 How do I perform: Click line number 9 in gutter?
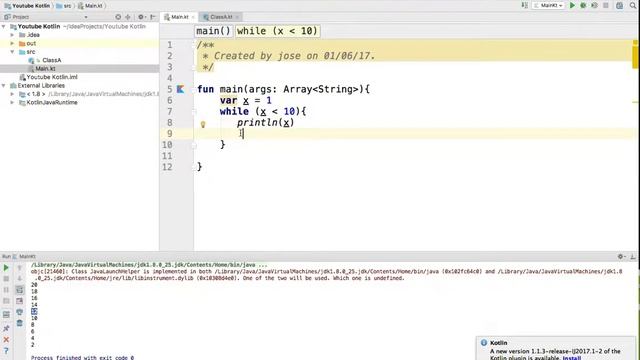(169, 133)
